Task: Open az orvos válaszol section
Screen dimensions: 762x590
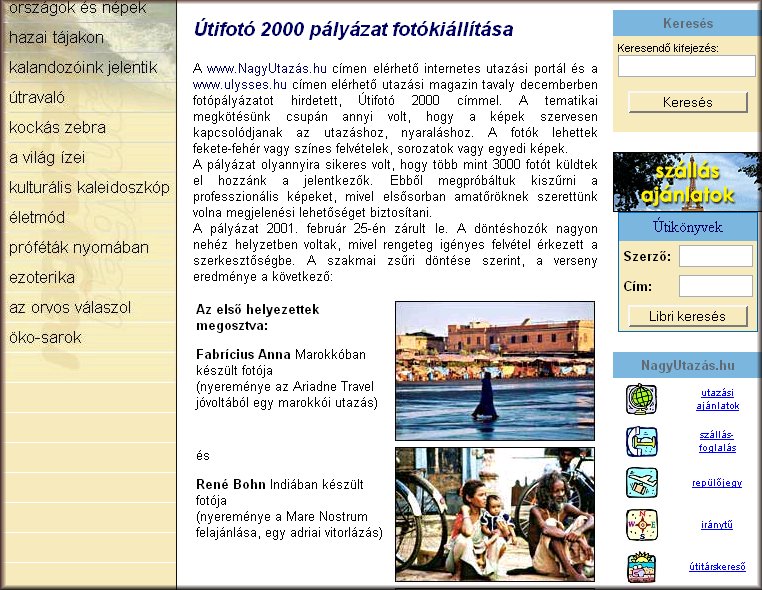Action: coord(70,307)
